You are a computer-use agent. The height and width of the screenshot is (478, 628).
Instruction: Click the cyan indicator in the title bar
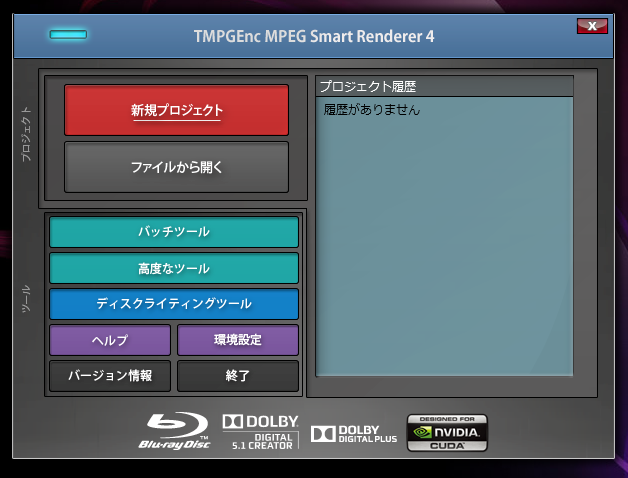point(68,34)
